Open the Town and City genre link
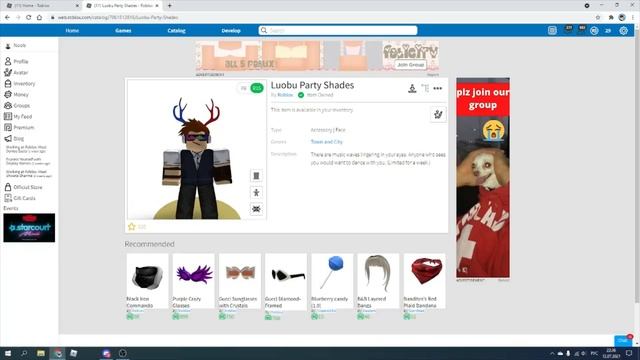 point(327,142)
